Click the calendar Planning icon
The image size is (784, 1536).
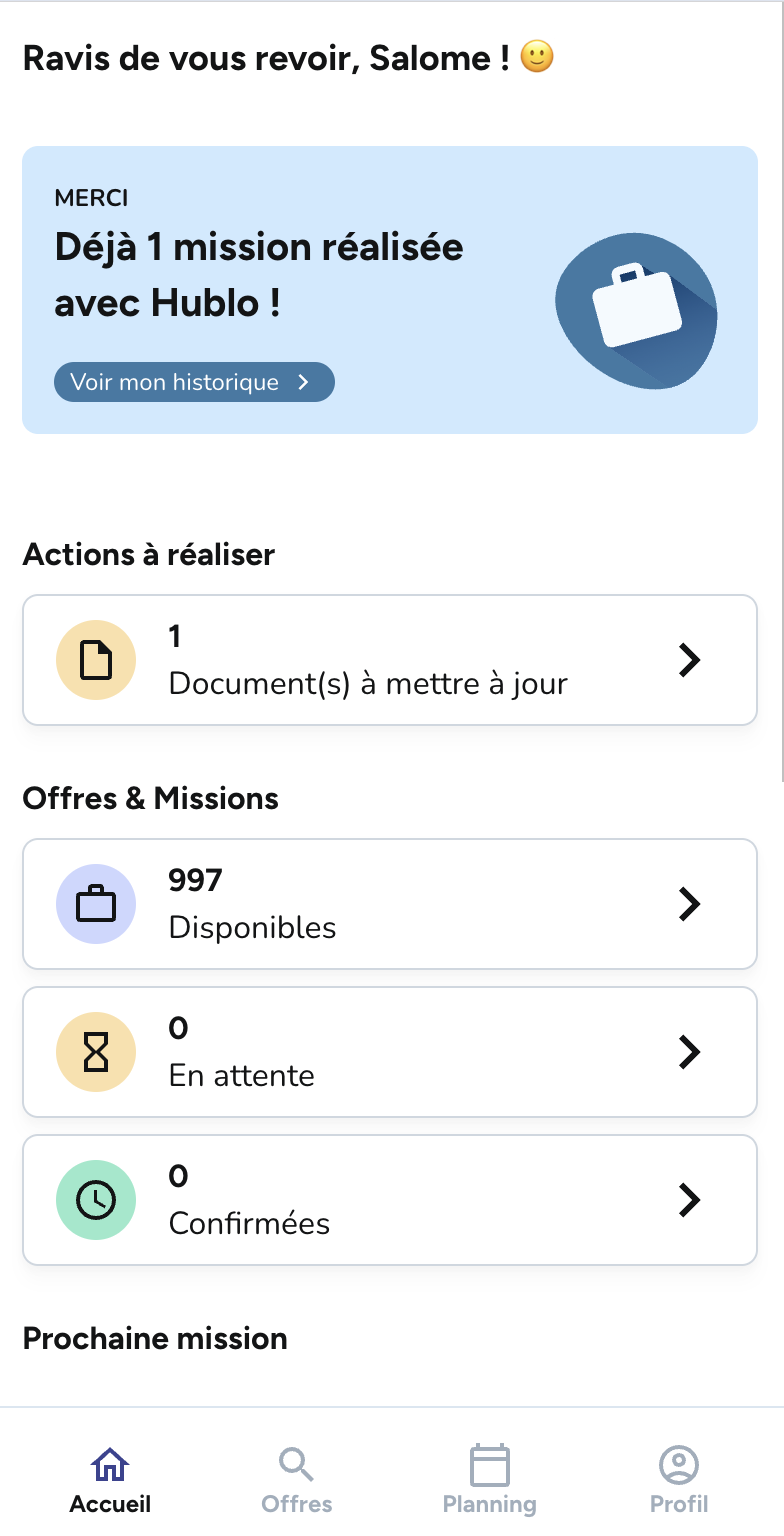click(490, 1466)
